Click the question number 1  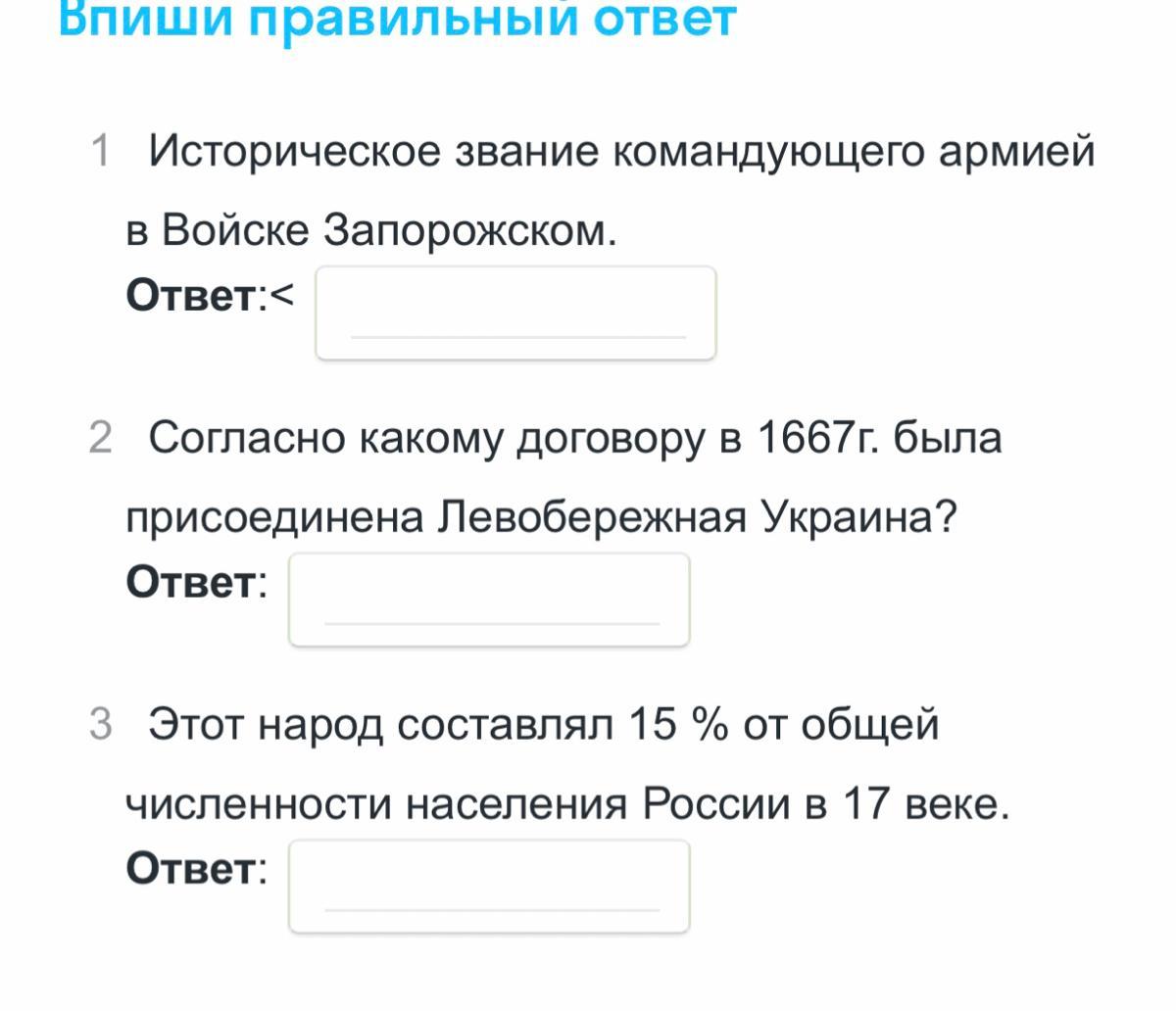tap(100, 152)
